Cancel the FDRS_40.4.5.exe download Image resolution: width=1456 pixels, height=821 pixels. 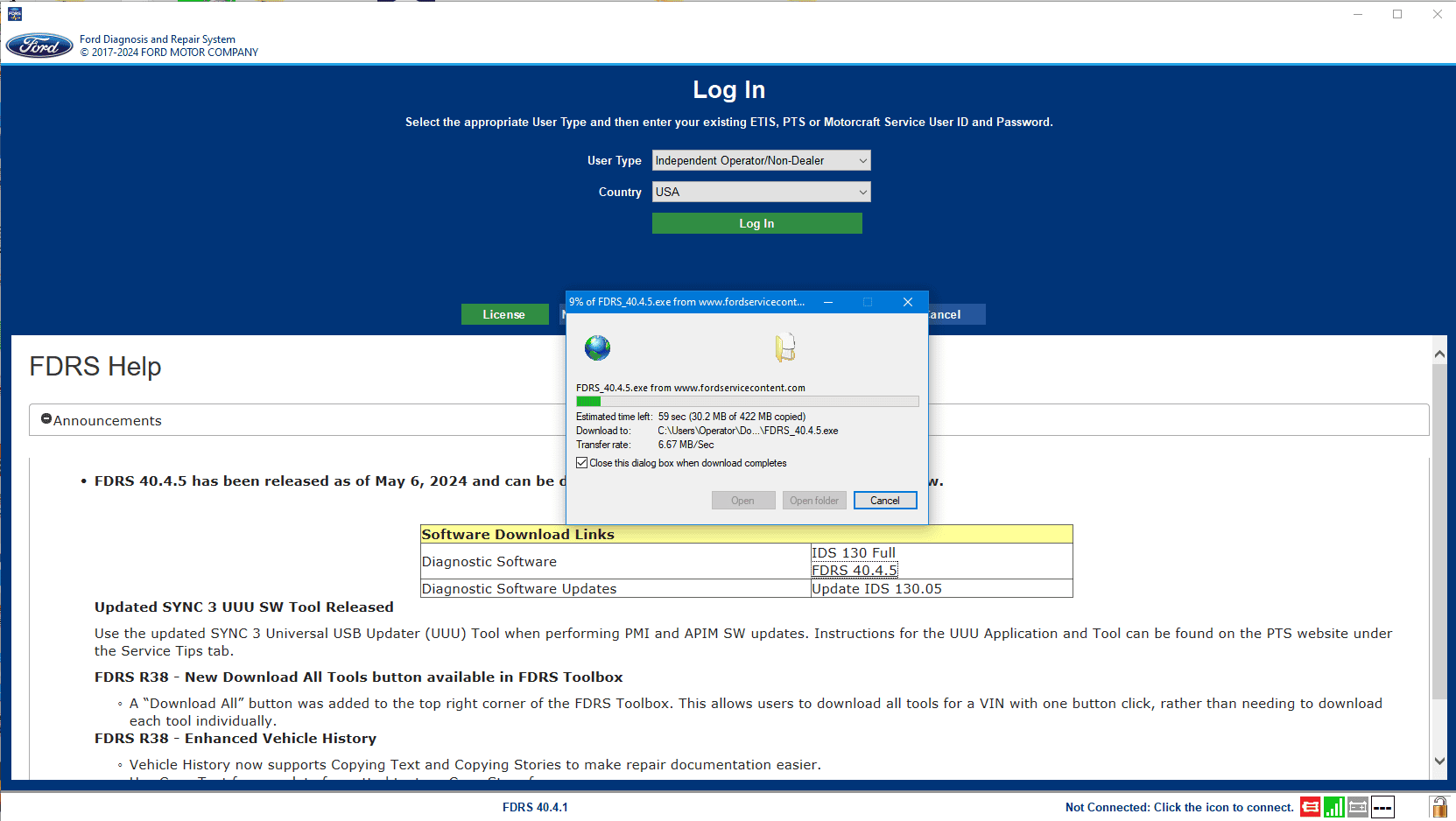click(x=884, y=501)
